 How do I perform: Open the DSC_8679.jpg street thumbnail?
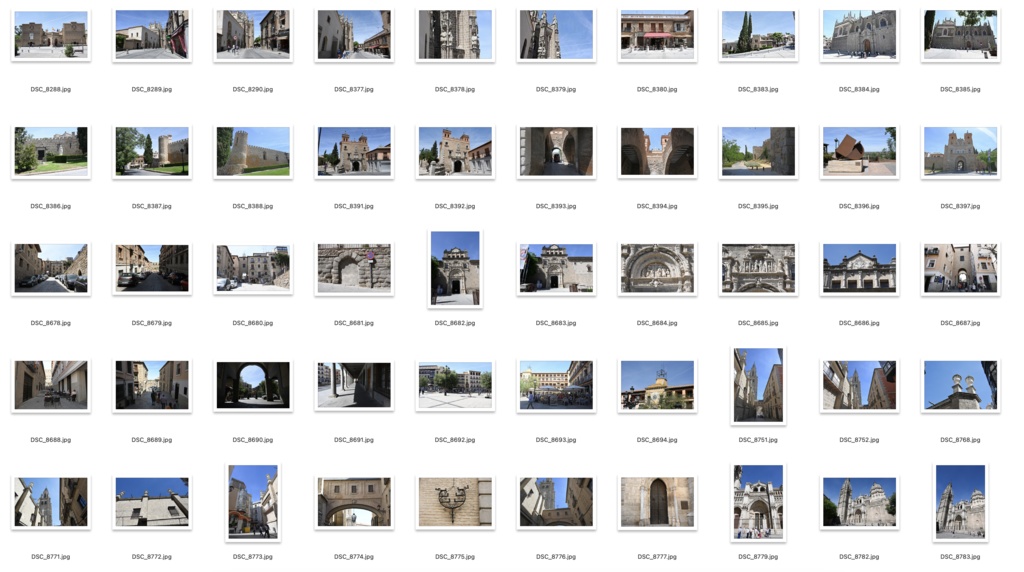152,268
